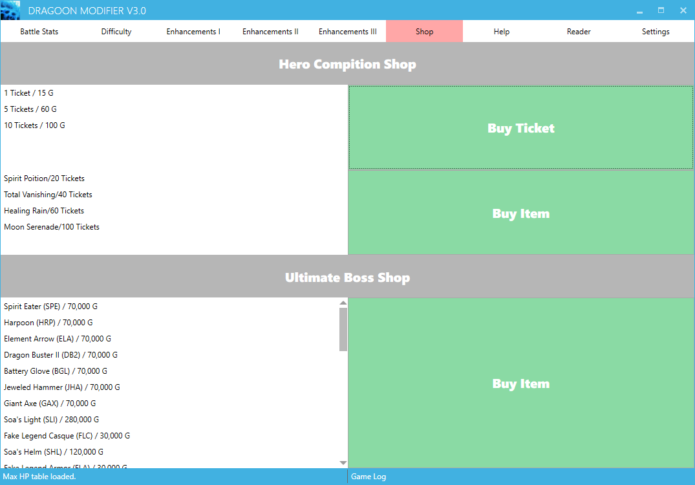The height and width of the screenshot is (485, 695).
Task: Open the Settings tab
Action: coord(655,32)
